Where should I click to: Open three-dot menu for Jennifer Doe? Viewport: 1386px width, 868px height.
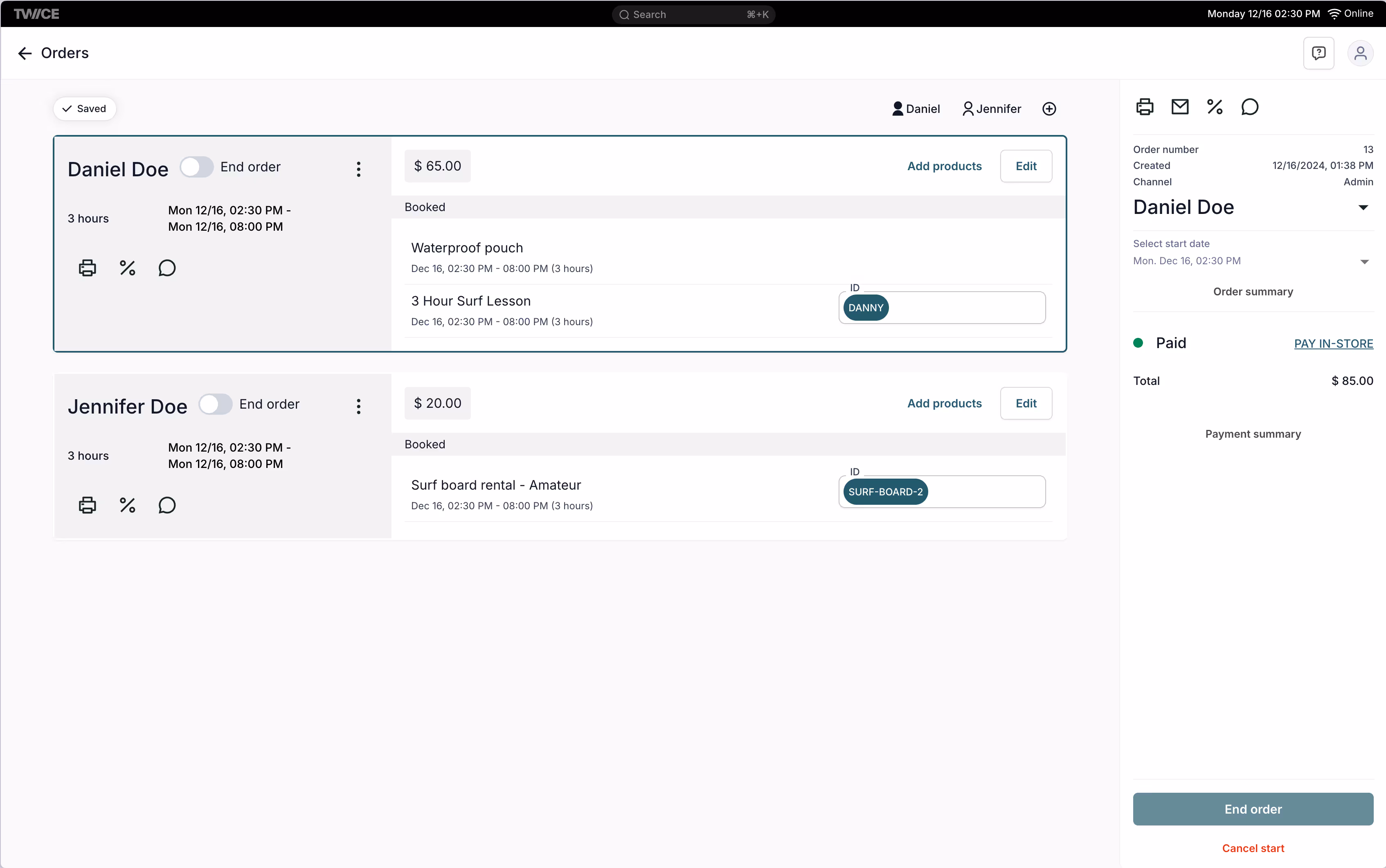pos(359,407)
